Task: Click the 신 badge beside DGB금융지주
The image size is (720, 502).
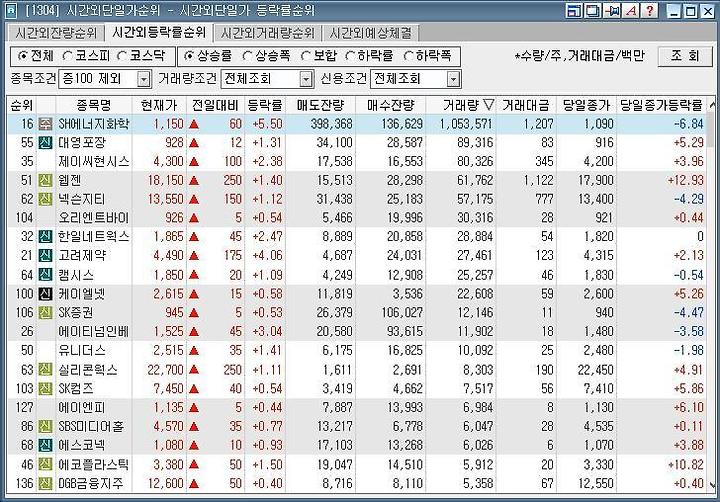Action: click(x=45, y=483)
